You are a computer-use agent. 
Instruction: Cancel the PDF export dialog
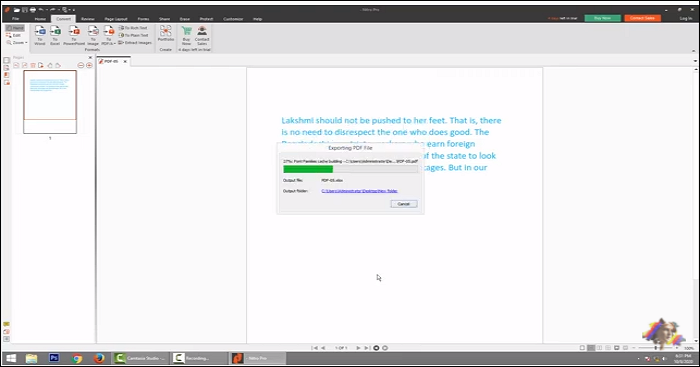tap(404, 204)
